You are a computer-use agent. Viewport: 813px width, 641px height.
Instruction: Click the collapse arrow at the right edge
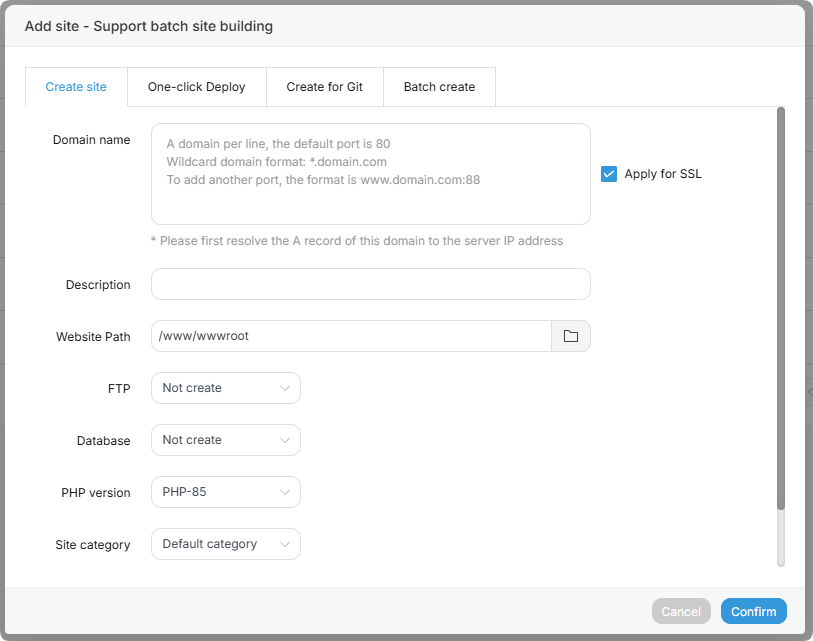click(x=809, y=393)
